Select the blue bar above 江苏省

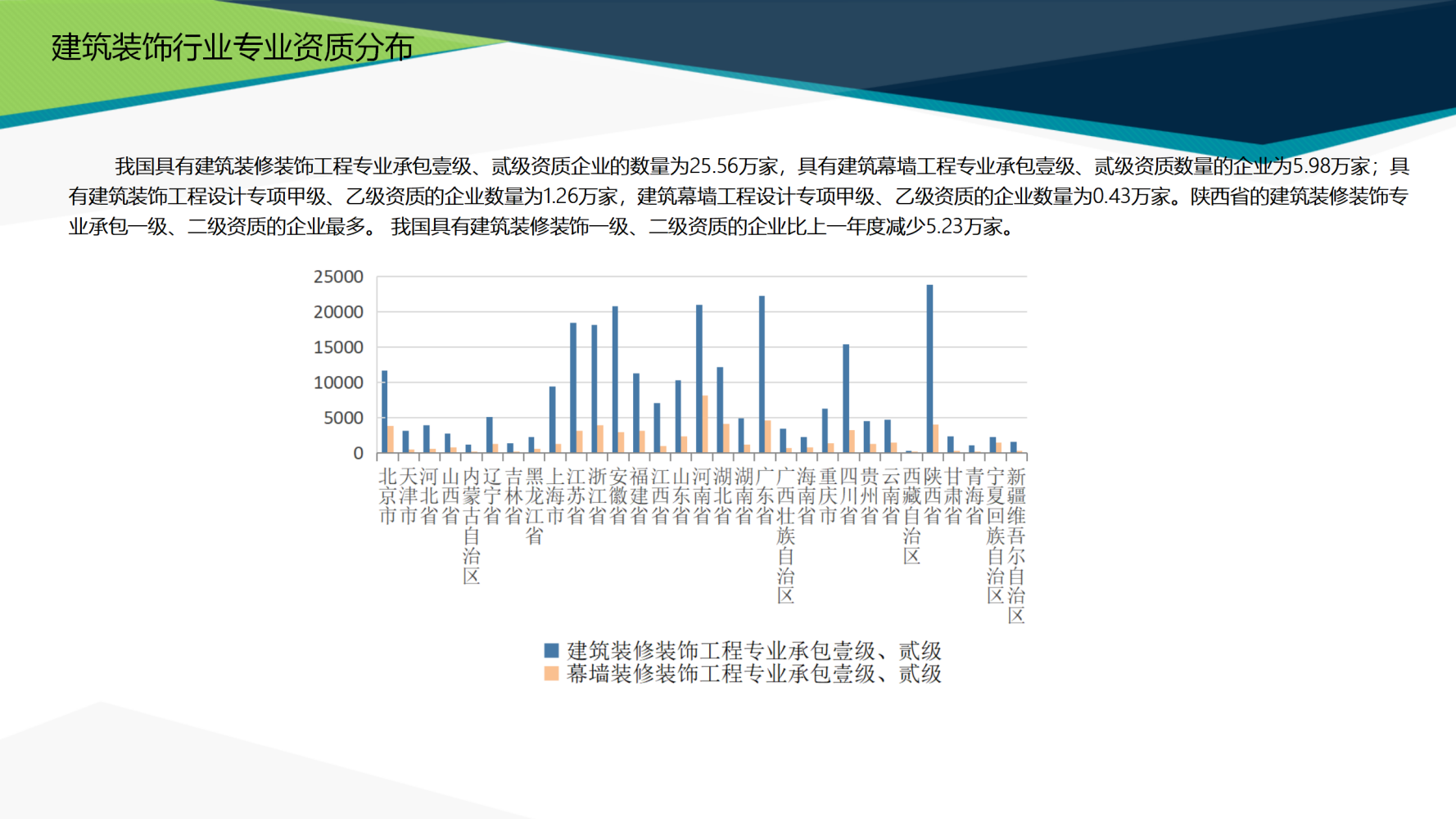[573, 388]
